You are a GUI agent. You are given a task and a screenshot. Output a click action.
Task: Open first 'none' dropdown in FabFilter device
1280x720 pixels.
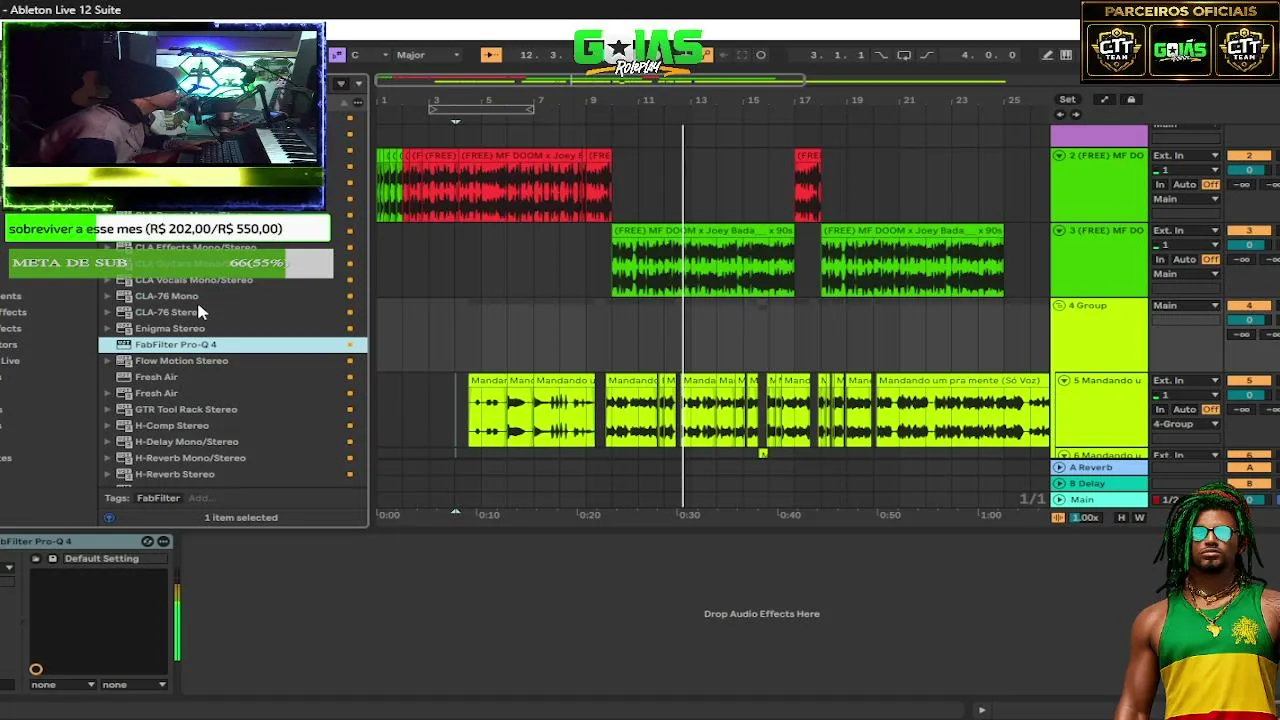[x=63, y=685]
